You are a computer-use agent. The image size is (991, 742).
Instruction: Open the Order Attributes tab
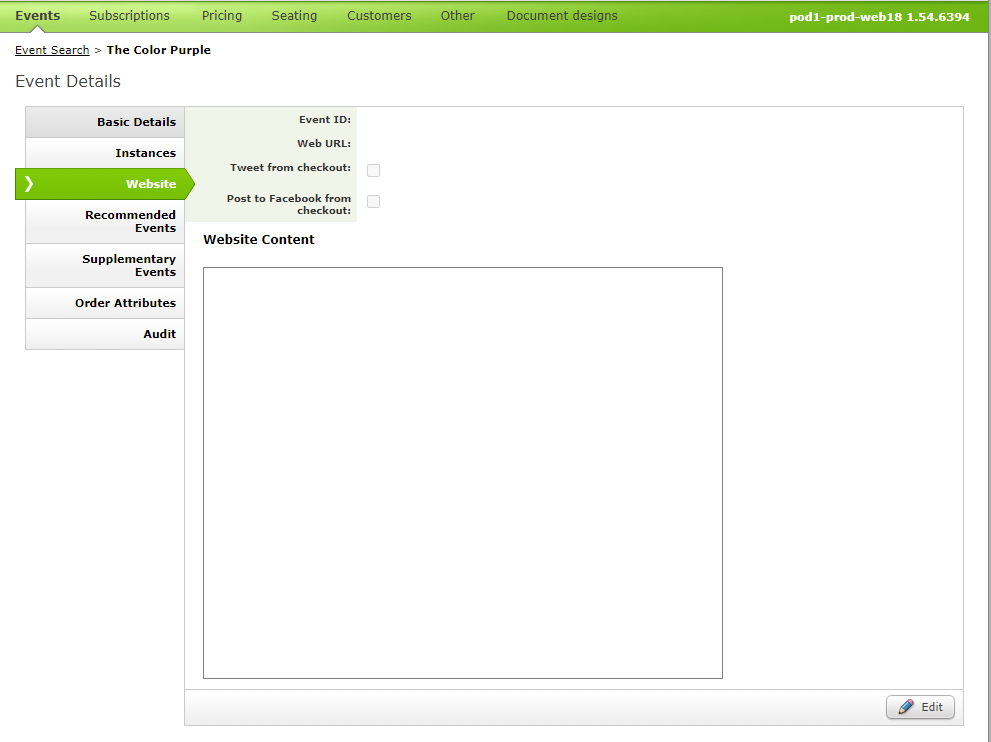coord(105,303)
